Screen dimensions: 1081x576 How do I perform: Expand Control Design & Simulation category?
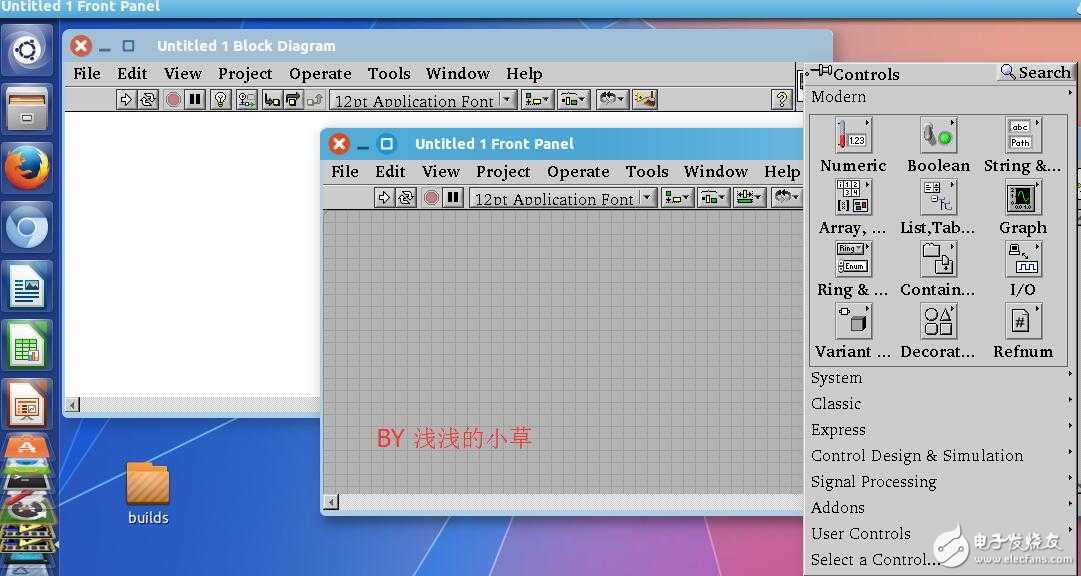[941, 455]
